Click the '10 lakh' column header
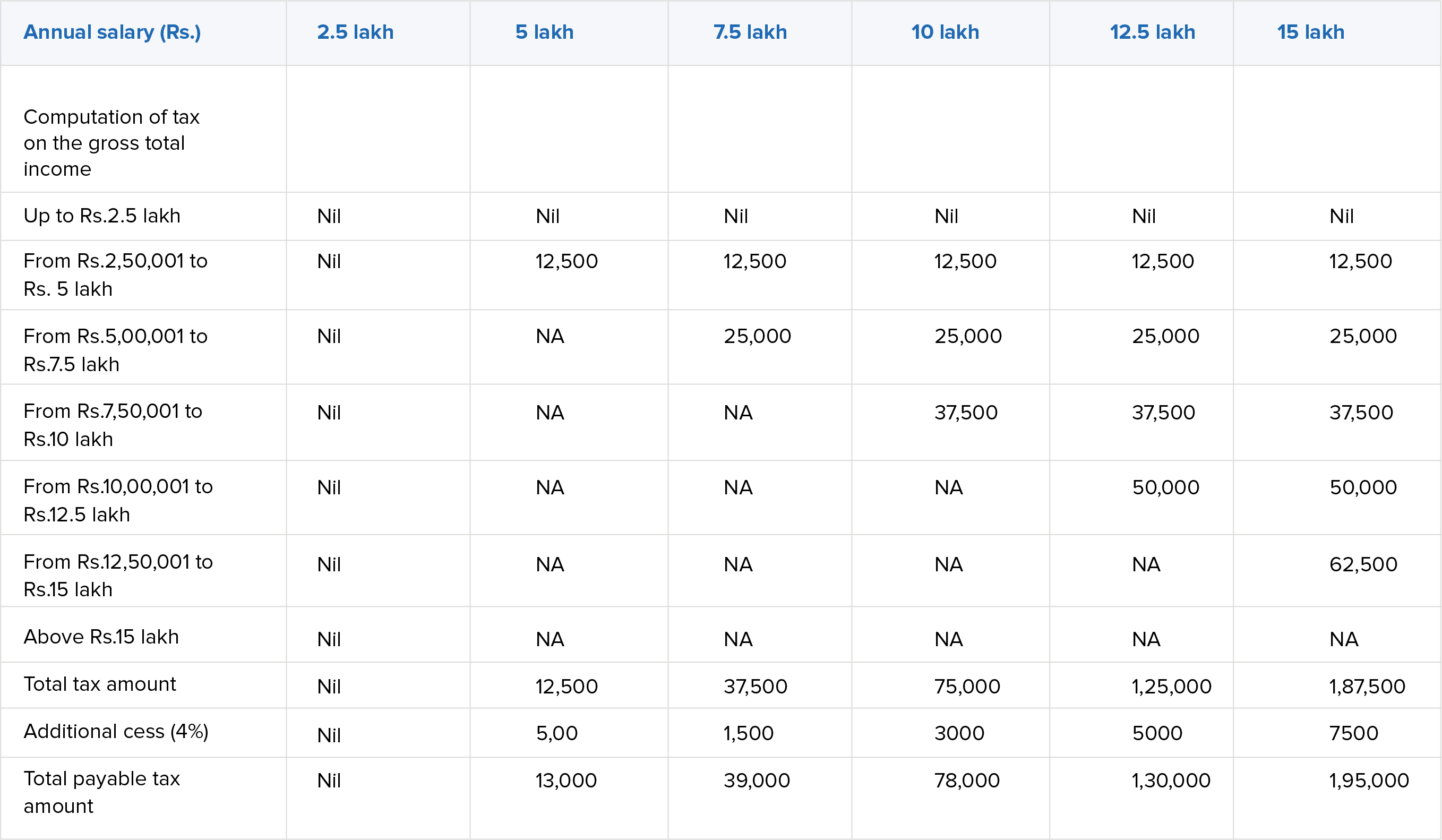The image size is (1442, 840). (x=945, y=32)
